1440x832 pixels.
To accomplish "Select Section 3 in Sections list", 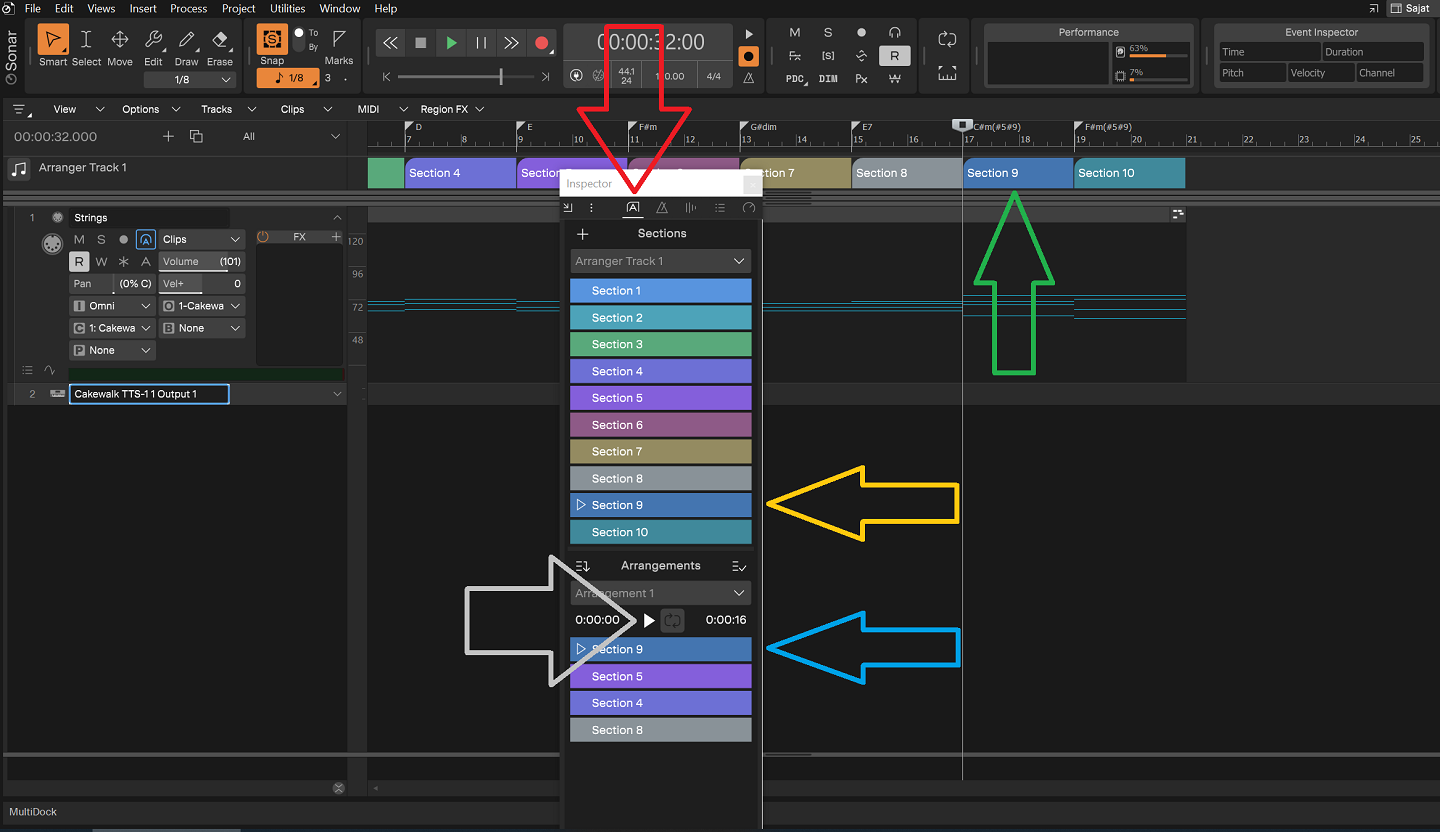I will point(660,345).
